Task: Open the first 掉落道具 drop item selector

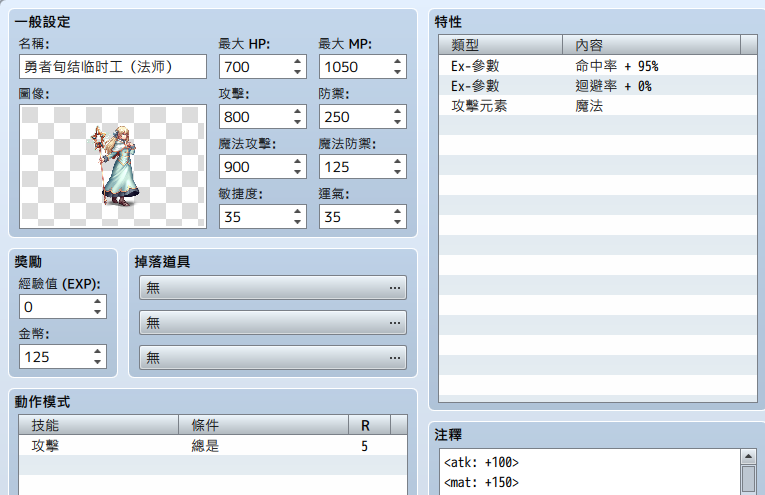Action: pyautogui.click(x=273, y=288)
